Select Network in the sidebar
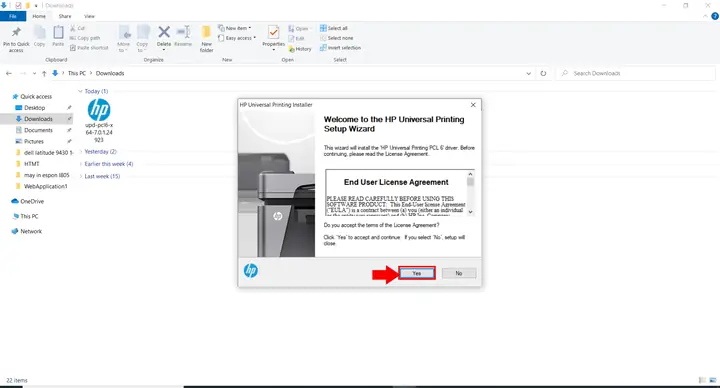This screenshot has width=720, height=388. [x=27, y=231]
